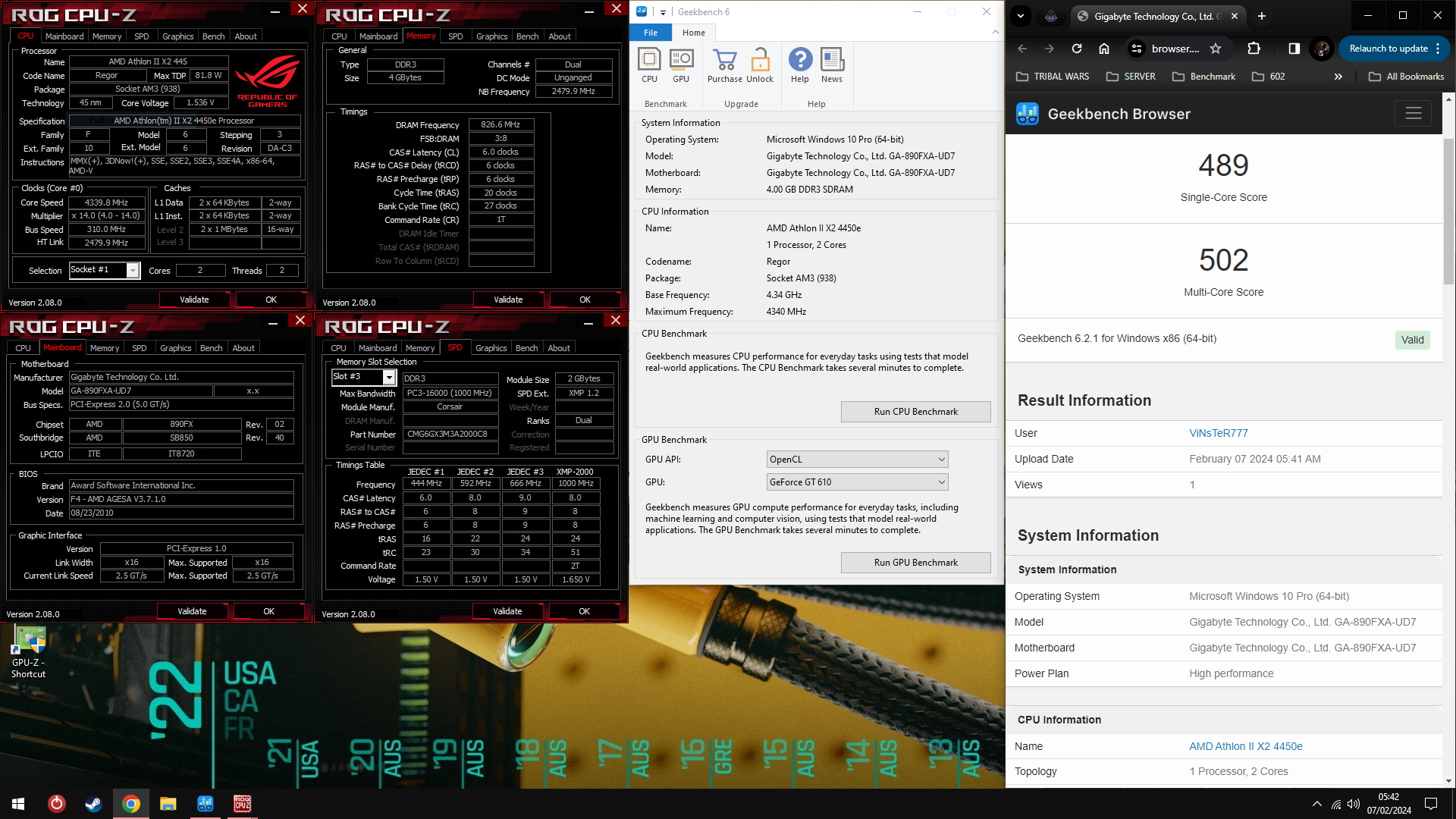The width and height of the screenshot is (1456, 819).
Task: Show more bookmarks chevron in Chrome
Action: click(1338, 77)
